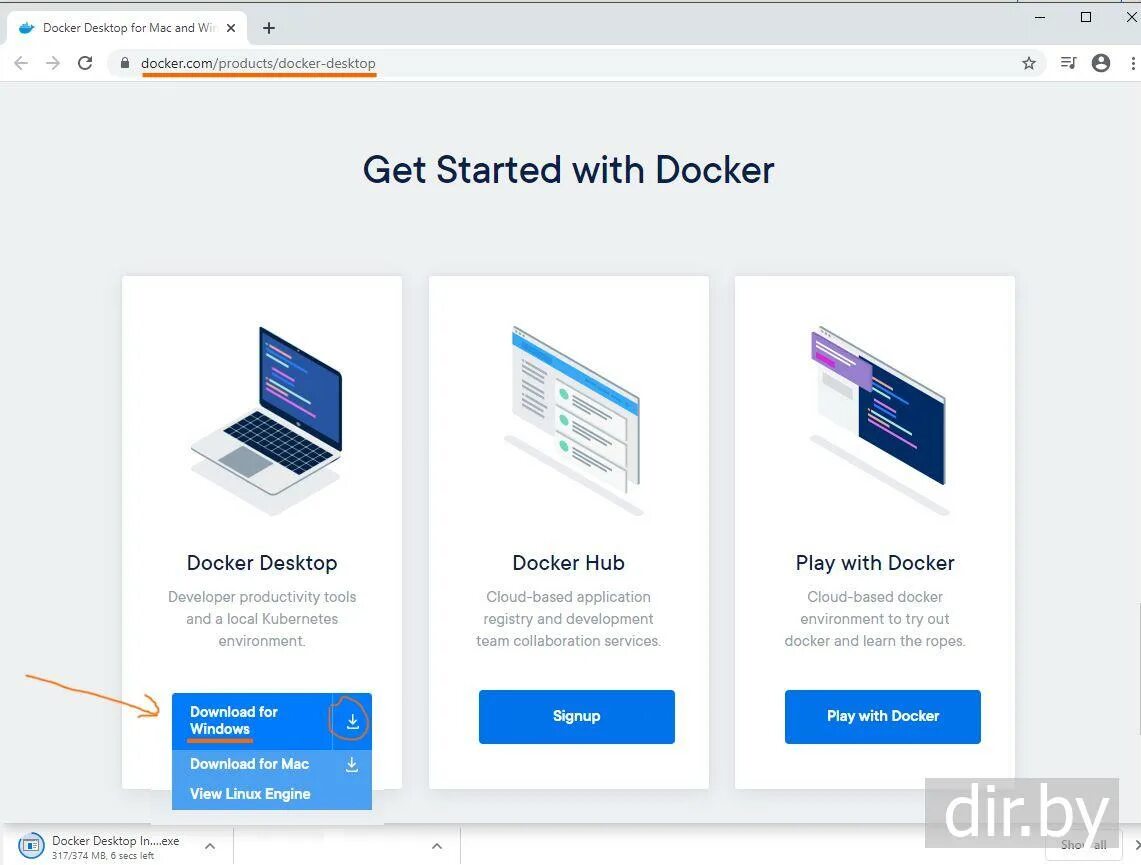Open the Docker Desktop In....exe download
The height and width of the screenshot is (865, 1141).
(115, 840)
